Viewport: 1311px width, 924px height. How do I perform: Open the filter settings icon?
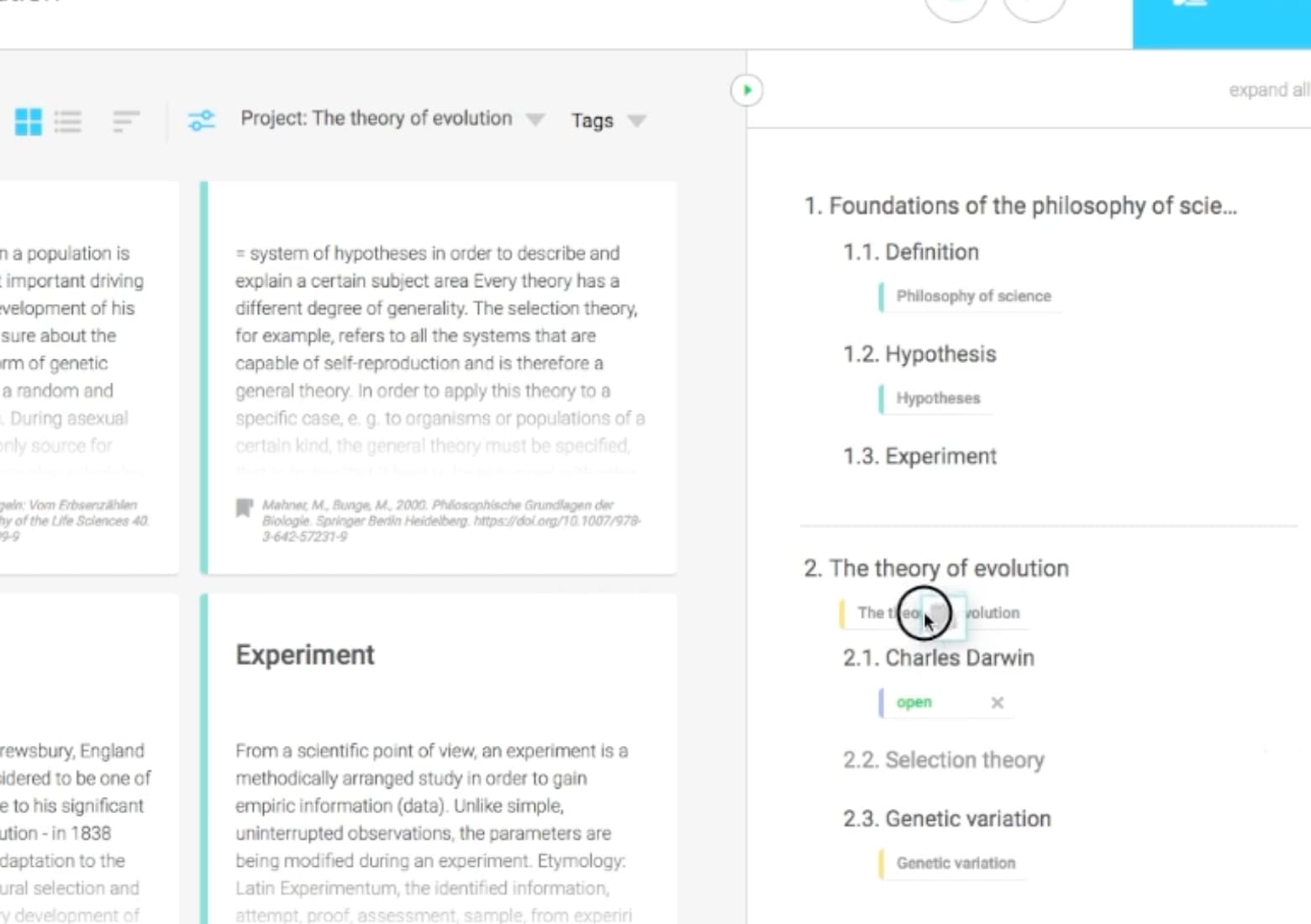pos(201,120)
